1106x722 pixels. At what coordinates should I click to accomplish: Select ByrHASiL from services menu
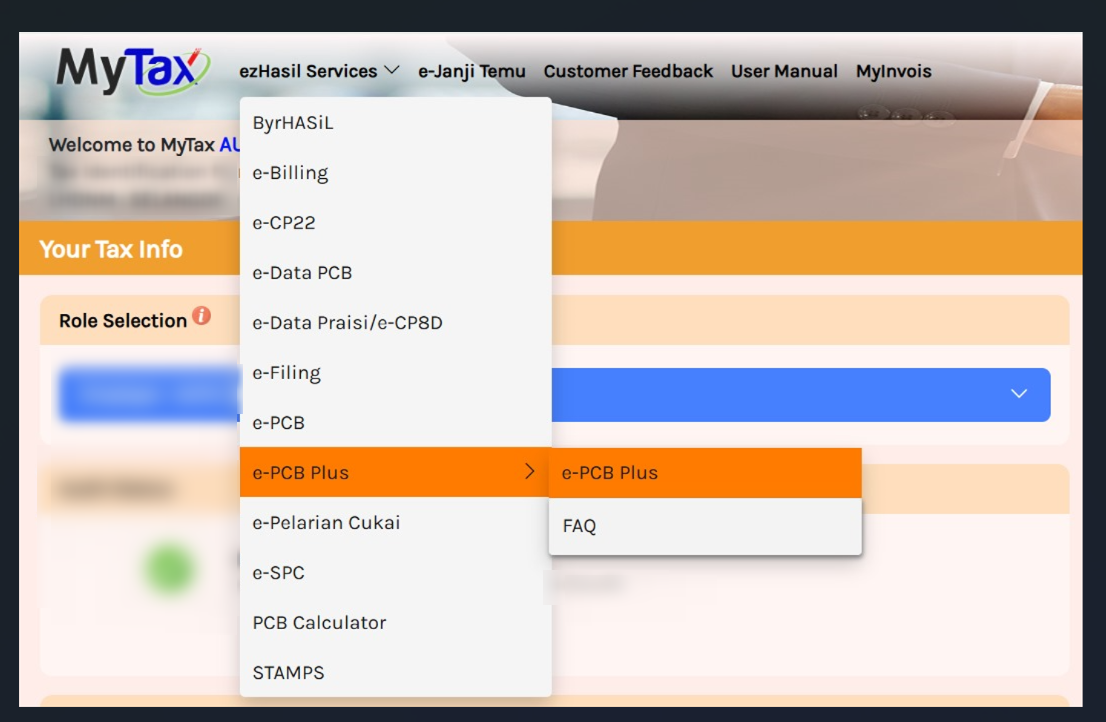pos(396,123)
